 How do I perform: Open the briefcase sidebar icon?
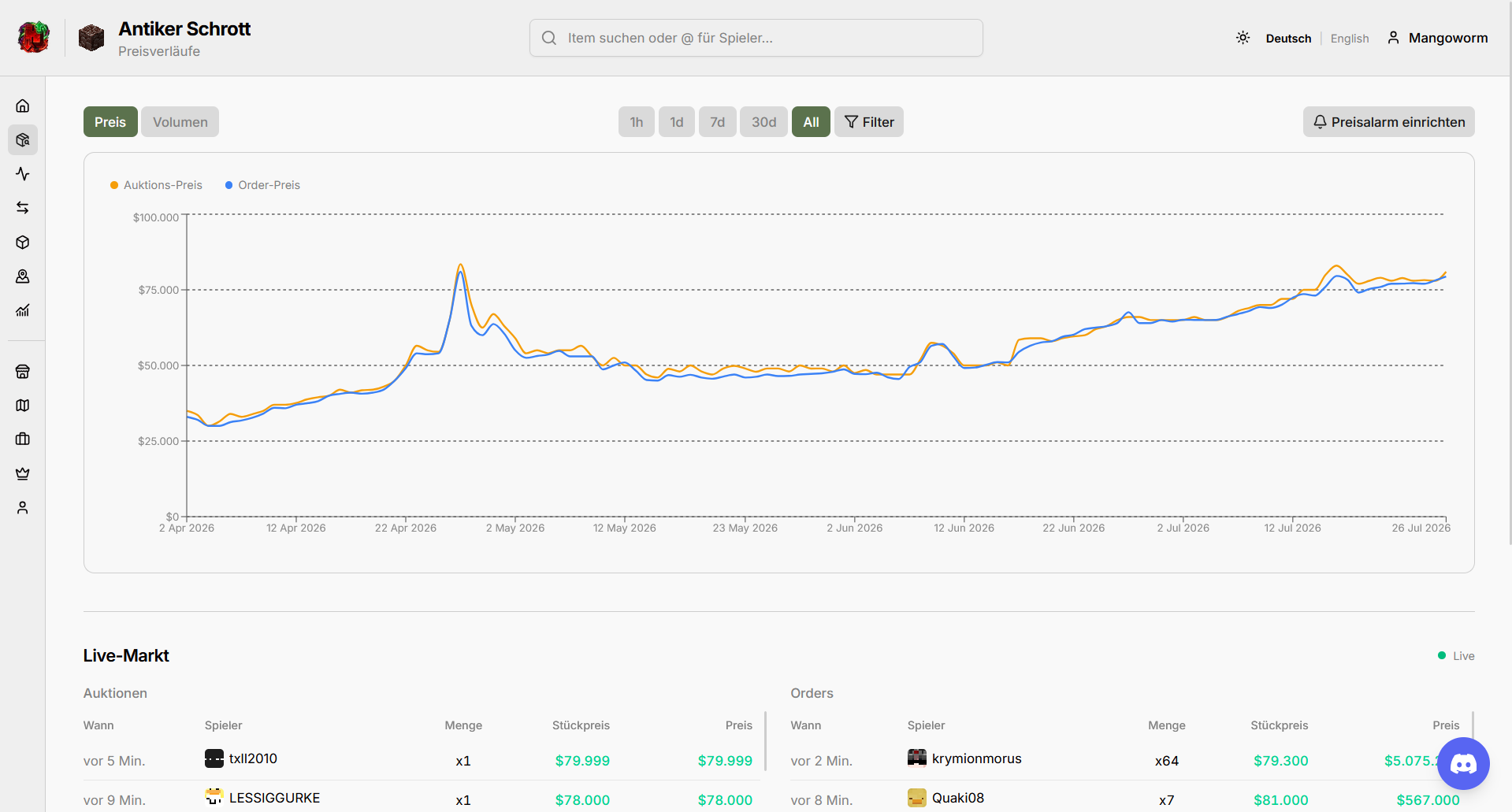pyautogui.click(x=23, y=439)
